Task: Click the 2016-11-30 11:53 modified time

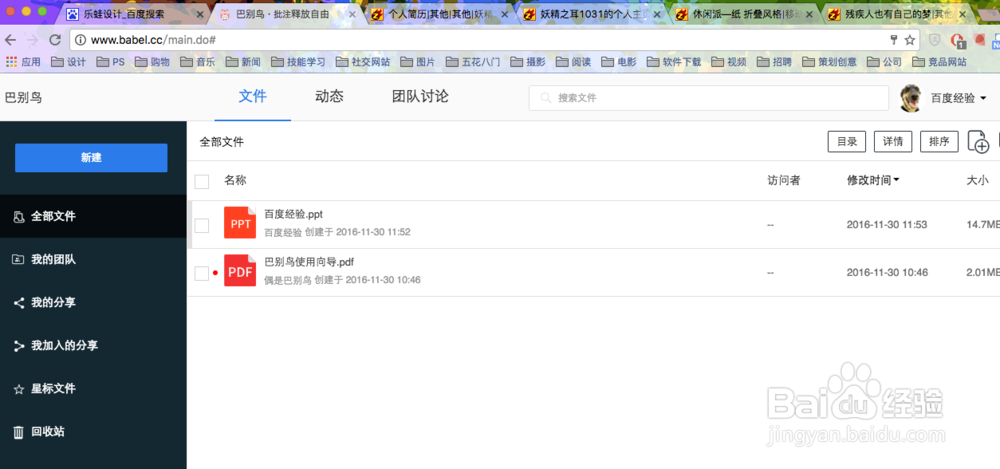Action: click(x=887, y=225)
